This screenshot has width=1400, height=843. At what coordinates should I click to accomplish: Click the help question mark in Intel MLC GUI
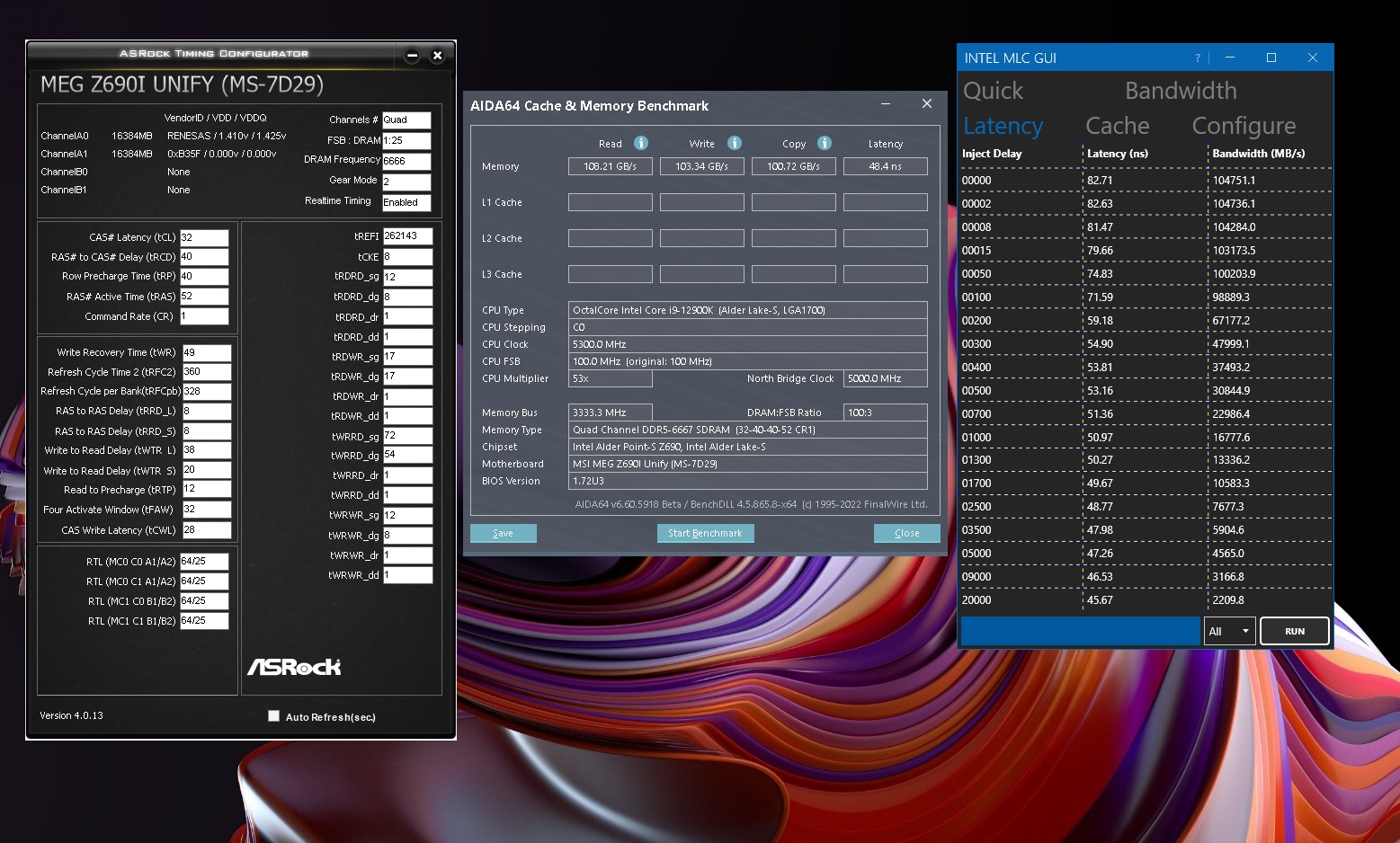click(x=1198, y=58)
